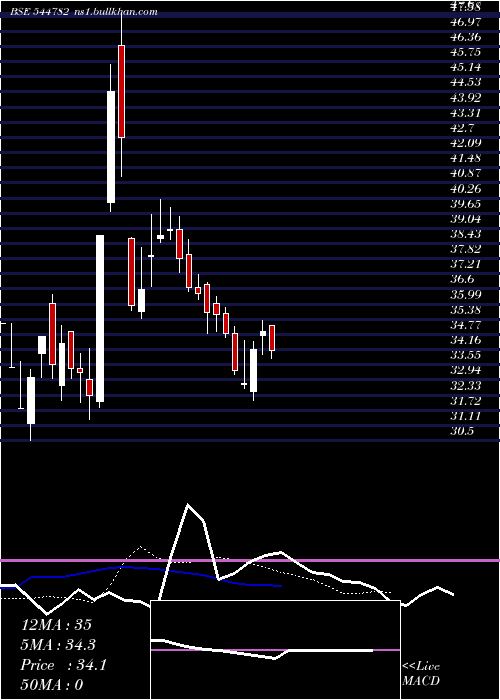This screenshot has height=700, width=500.
Task: Click the 5MA : 34.3 readout
Action: pos(58,645)
